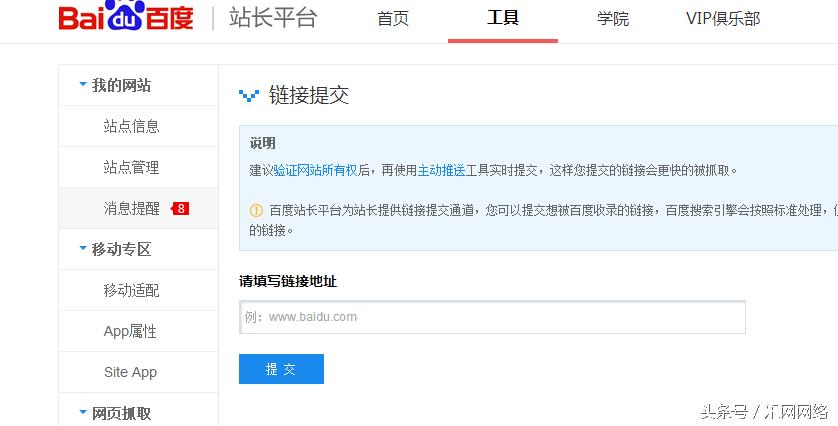Click the red 8 notification badge
The image size is (838, 426).
(x=180, y=208)
